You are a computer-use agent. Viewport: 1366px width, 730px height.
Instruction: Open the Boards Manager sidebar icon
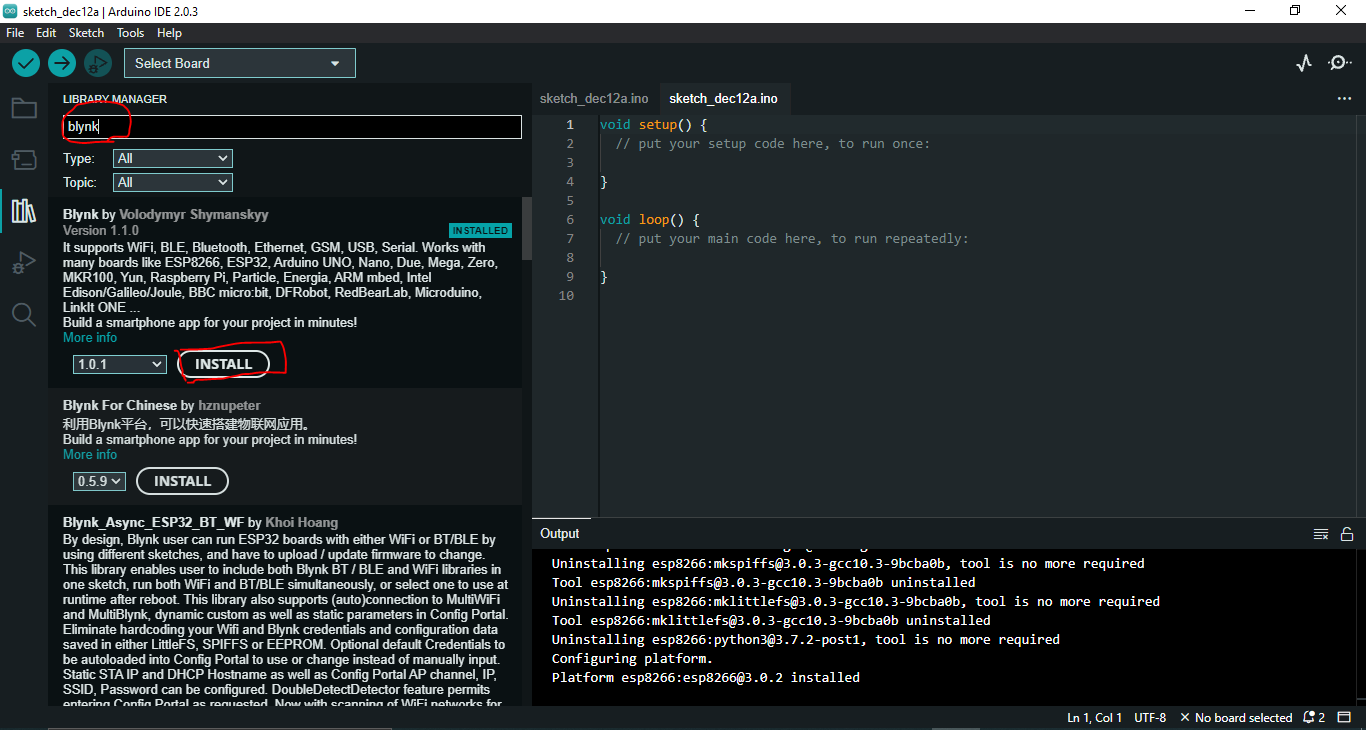24,160
